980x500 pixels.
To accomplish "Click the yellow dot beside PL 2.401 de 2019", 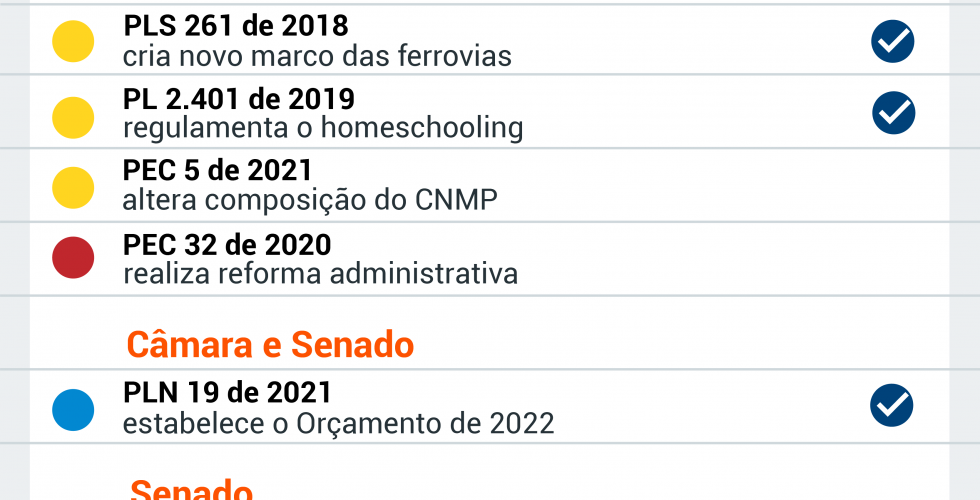I will click(73, 115).
